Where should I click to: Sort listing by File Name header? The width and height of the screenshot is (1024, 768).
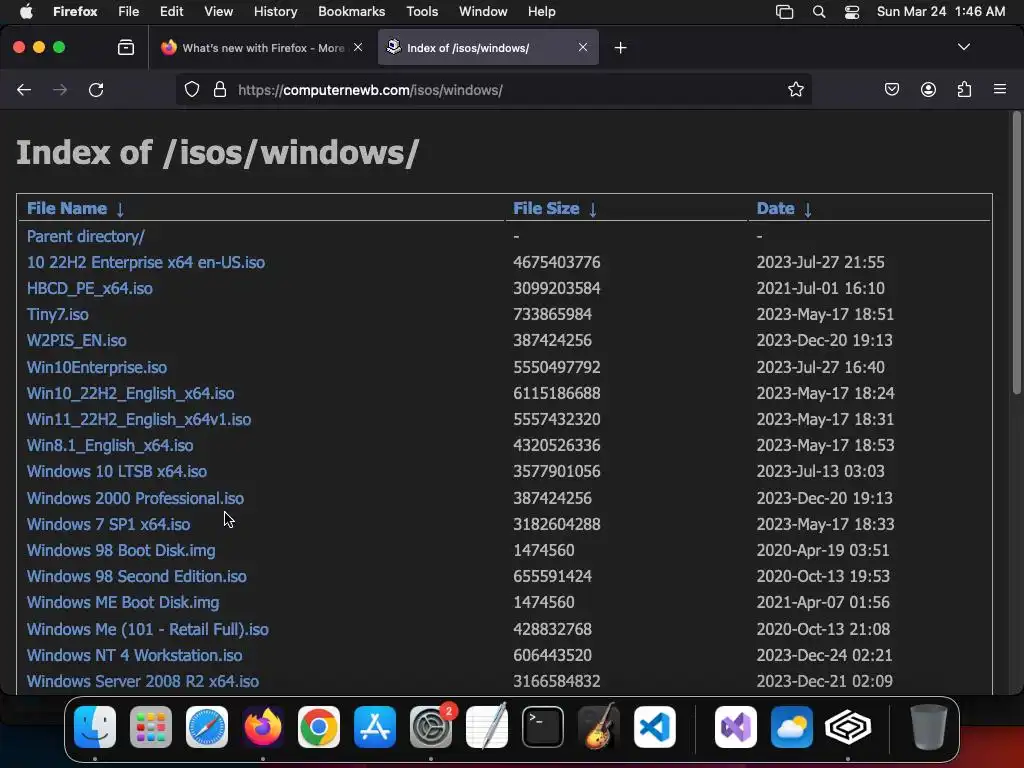click(67, 208)
